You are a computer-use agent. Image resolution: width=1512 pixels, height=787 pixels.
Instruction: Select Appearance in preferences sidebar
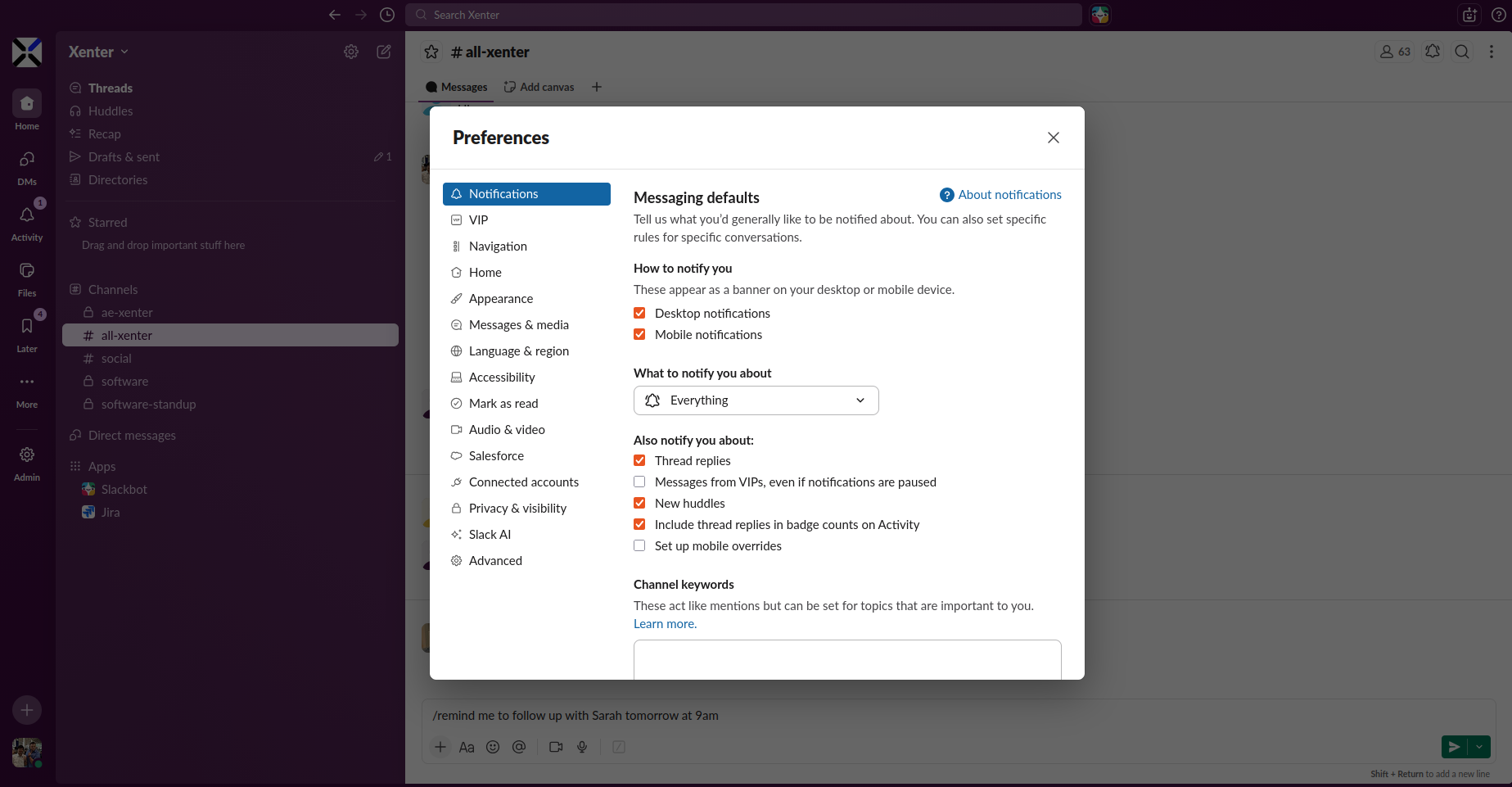(x=500, y=299)
